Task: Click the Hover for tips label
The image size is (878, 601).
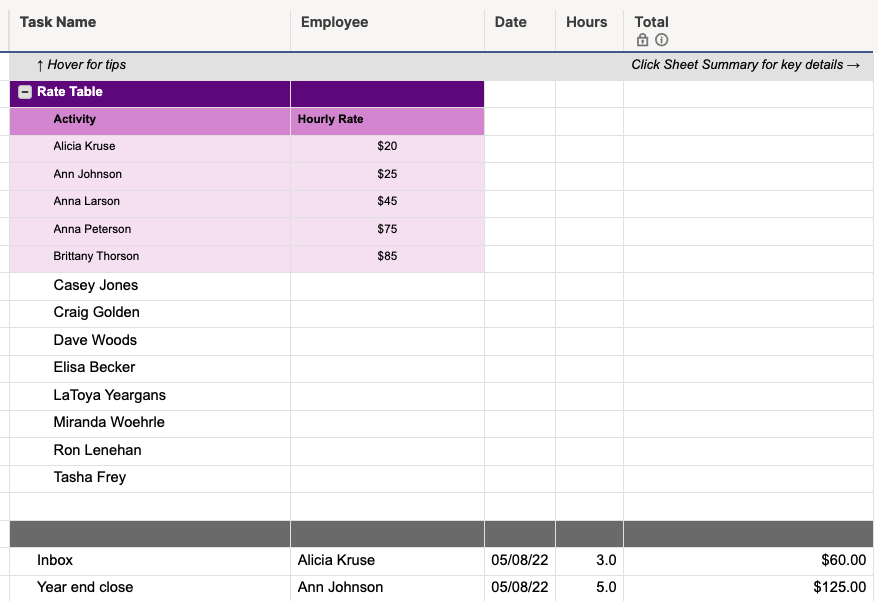Action: [x=80, y=64]
